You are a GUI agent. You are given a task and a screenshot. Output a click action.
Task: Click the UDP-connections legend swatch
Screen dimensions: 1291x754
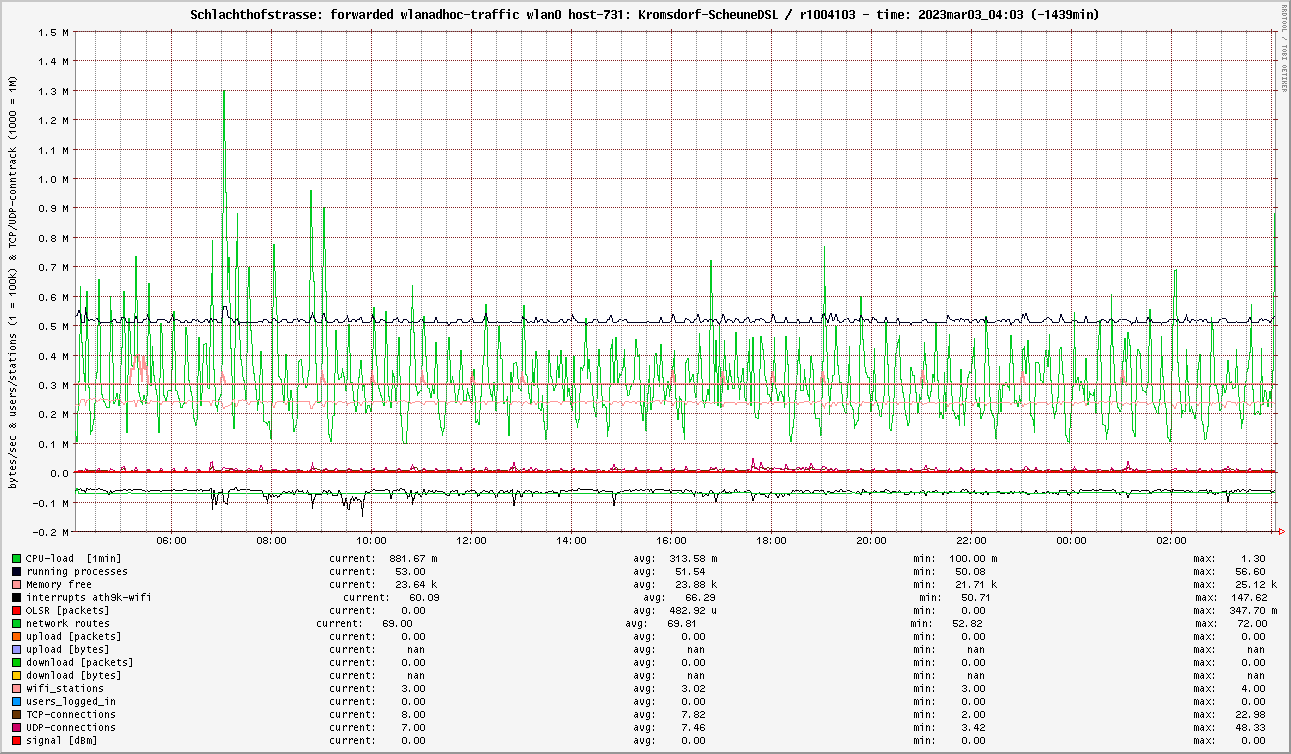coord(16,727)
